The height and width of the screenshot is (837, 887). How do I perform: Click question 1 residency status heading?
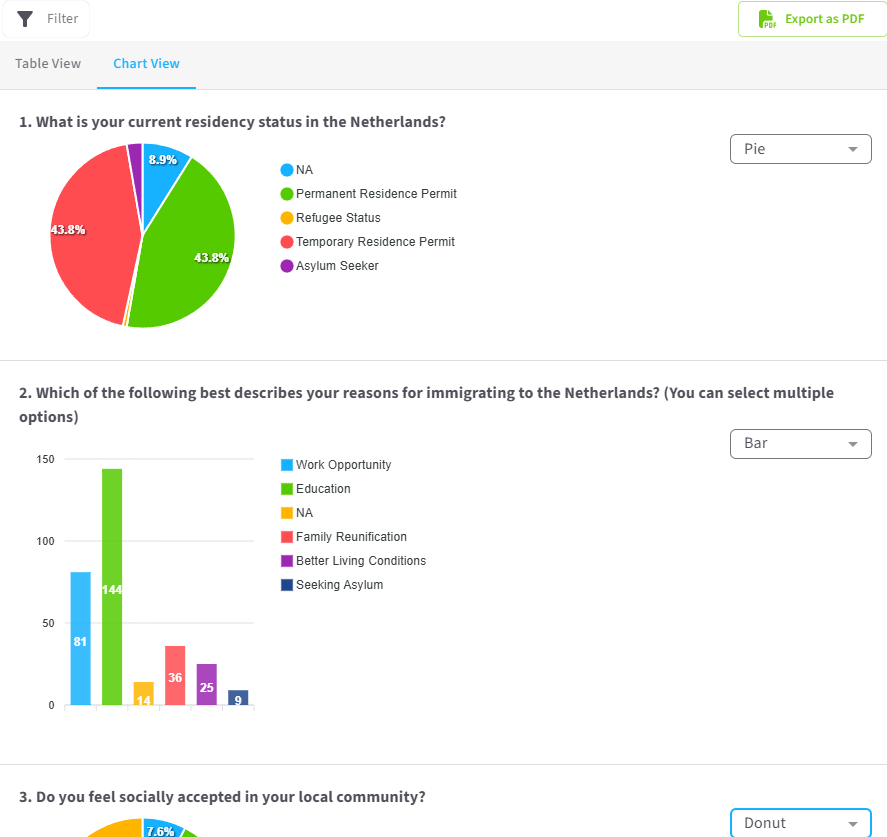[x=232, y=122]
